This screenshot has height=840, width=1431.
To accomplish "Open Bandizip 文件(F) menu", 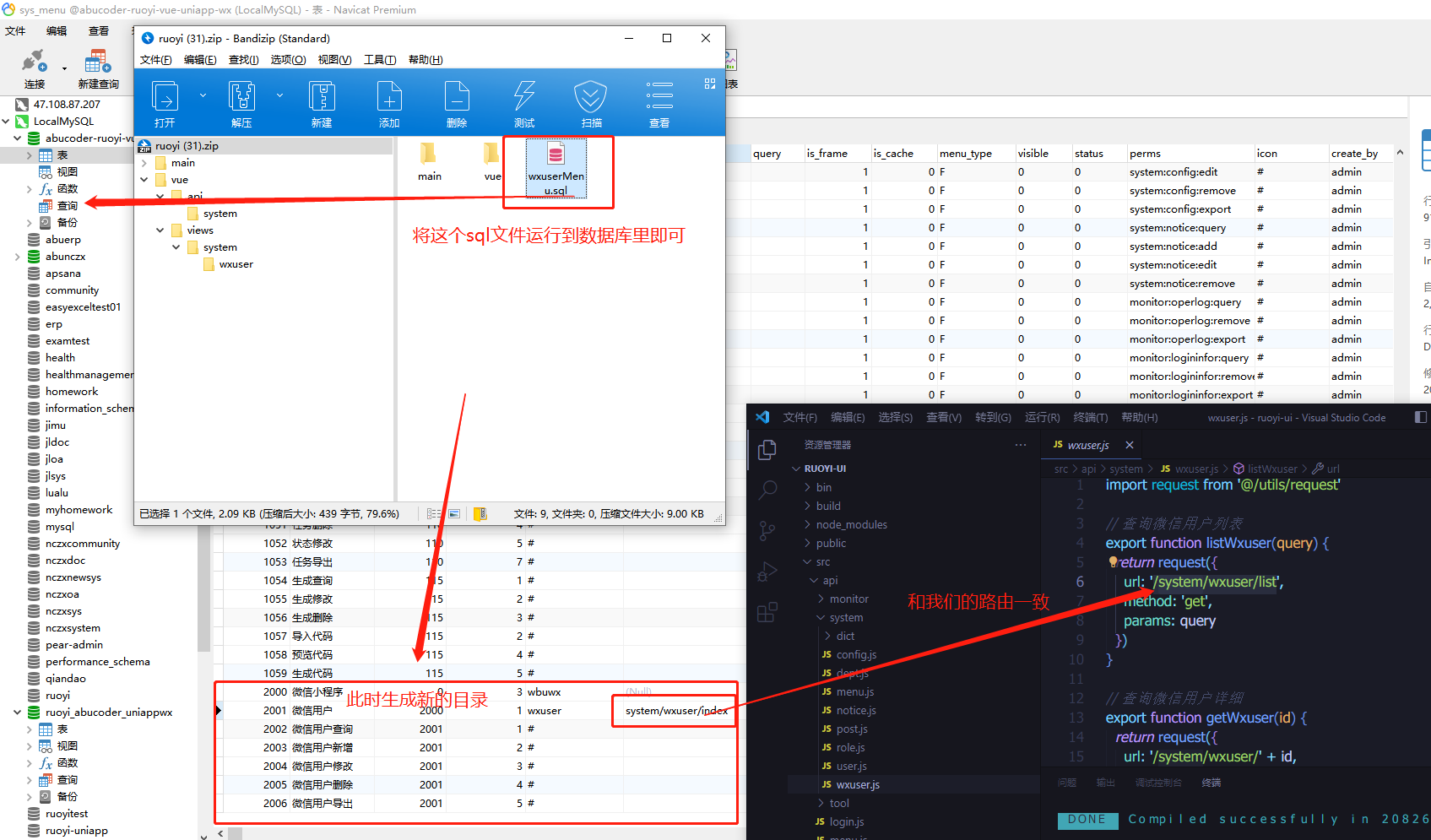I will coord(156,59).
